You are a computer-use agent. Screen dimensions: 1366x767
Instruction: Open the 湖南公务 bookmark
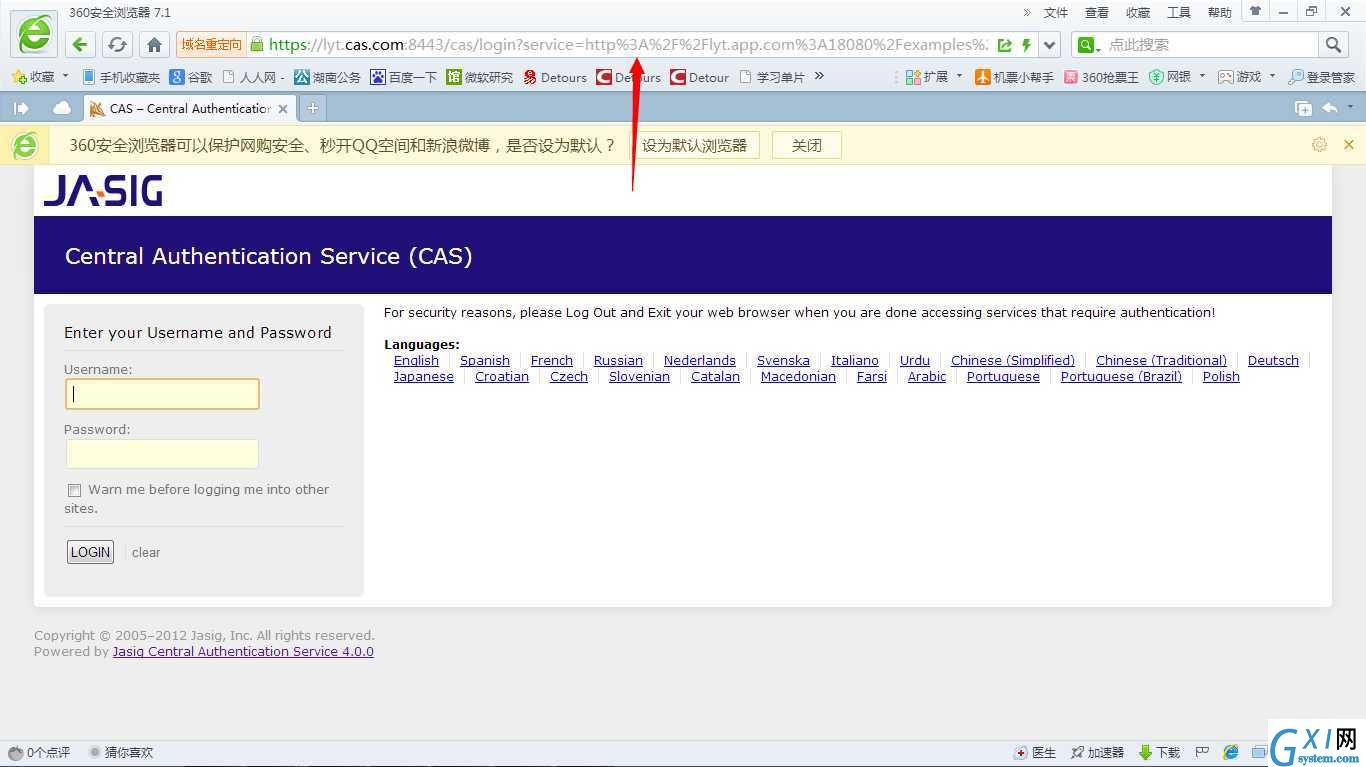pos(327,77)
